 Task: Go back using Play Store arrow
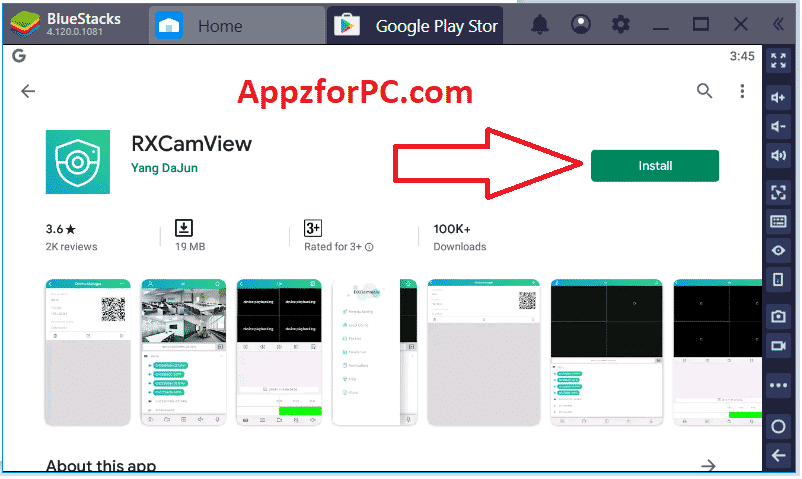coord(28,92)
